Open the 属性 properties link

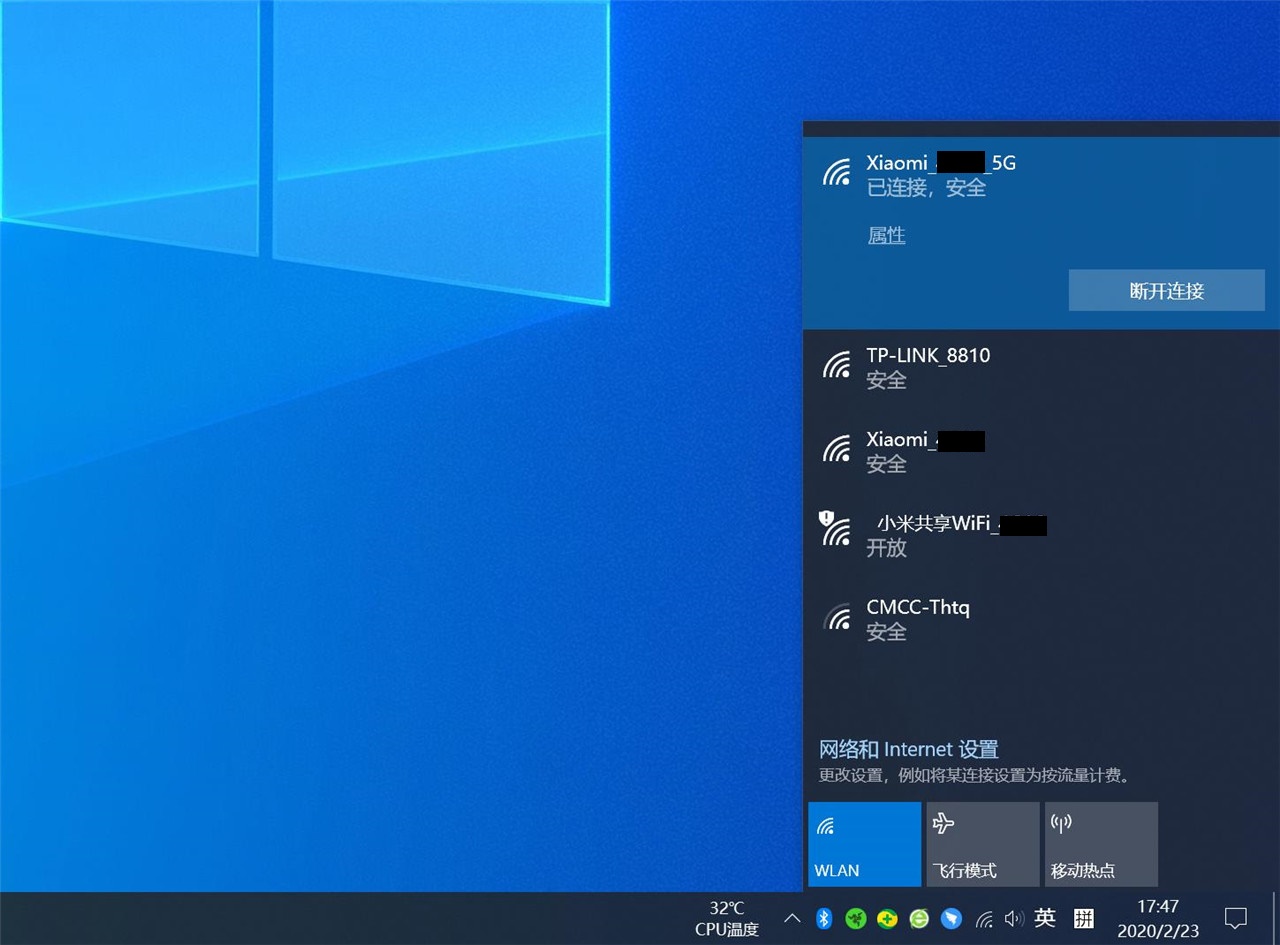click(x=886, y=236)
